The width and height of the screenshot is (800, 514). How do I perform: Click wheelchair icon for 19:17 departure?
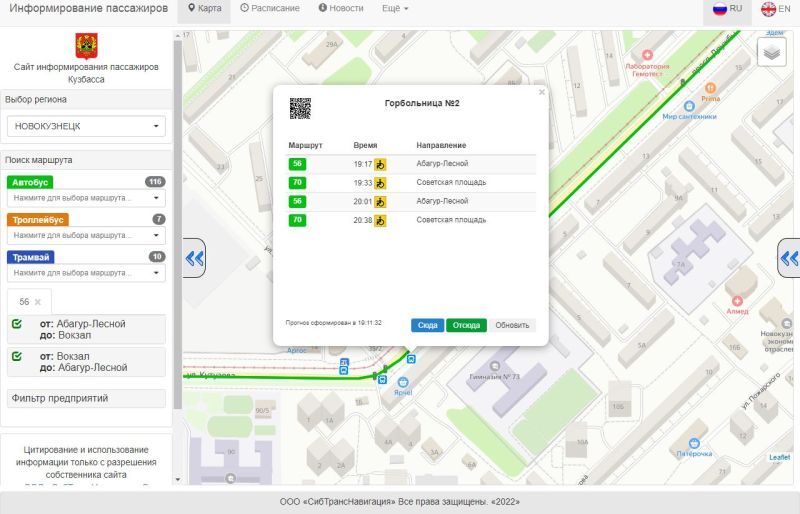click(x=380, y=164)
